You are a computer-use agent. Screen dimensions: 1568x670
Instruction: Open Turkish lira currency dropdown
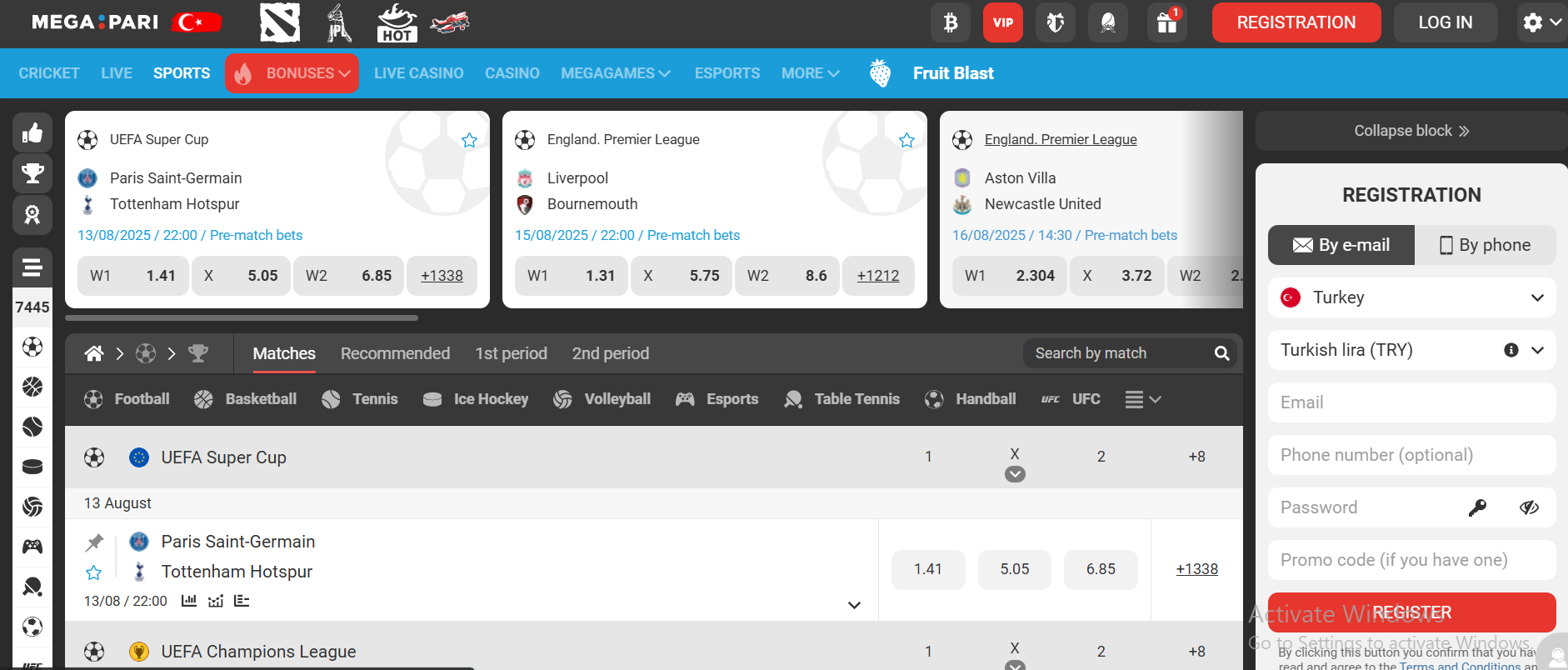[1412, 350]
